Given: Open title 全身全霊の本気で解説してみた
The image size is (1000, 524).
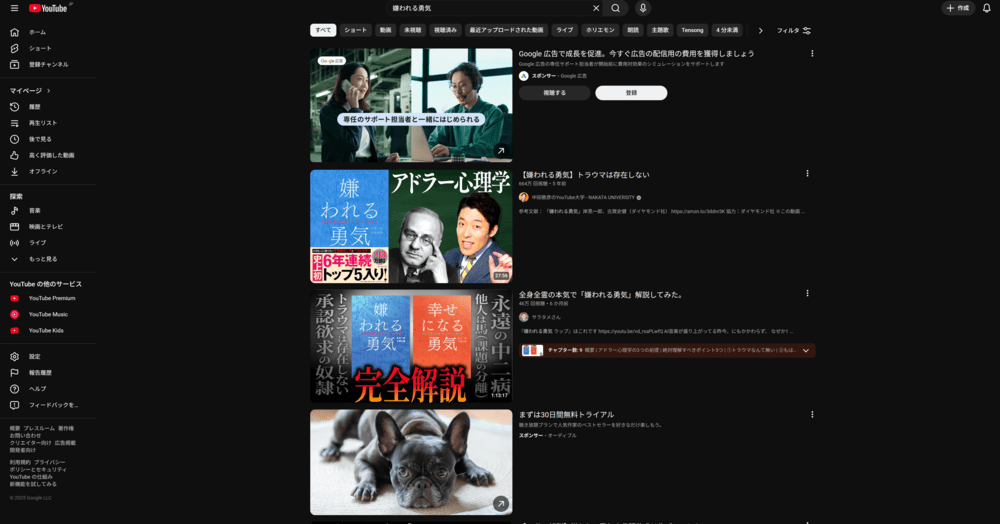Looking at the screenshot, I should tap(602, 295).
